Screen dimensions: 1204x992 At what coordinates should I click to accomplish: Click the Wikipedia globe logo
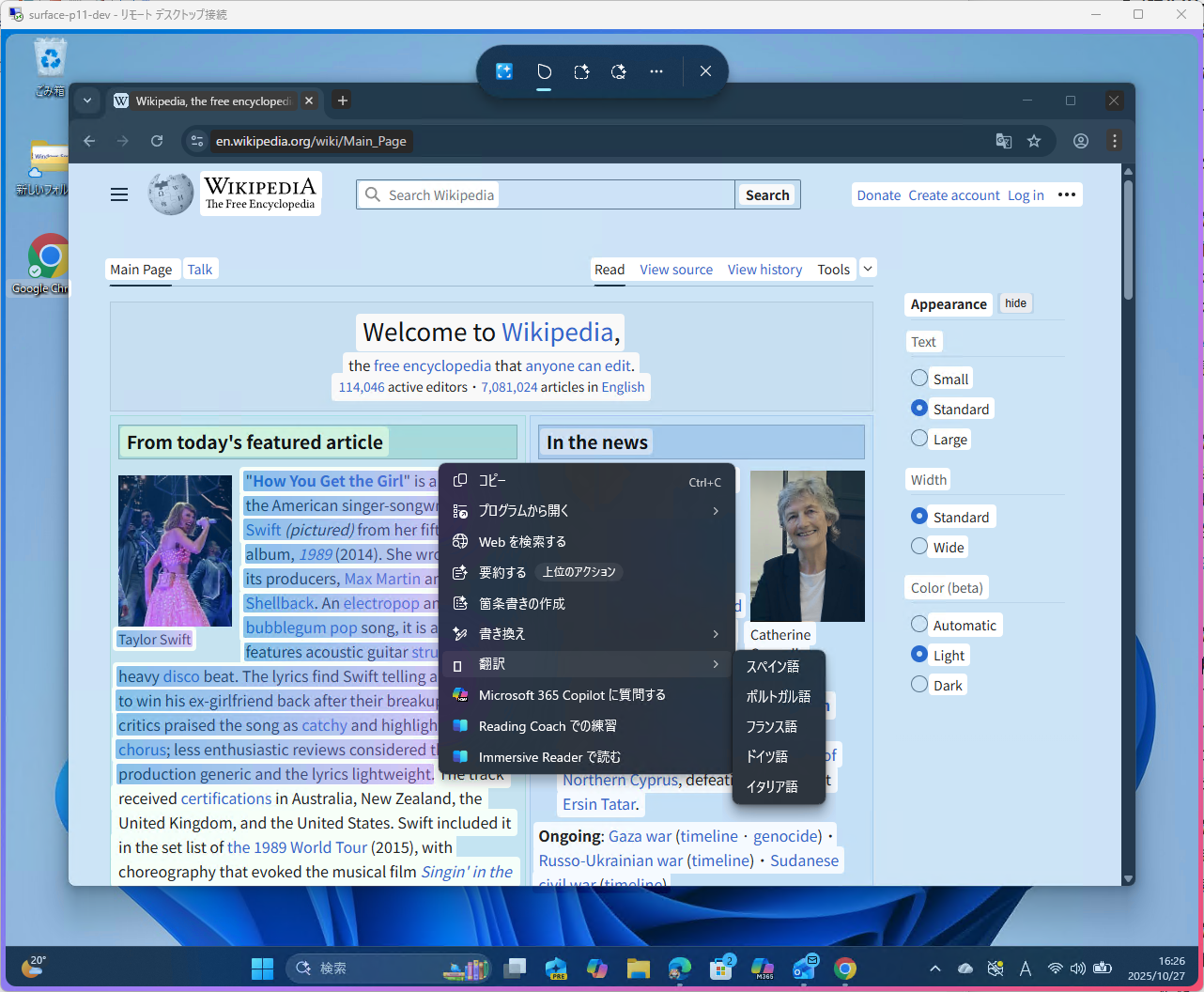coord(171,194)
